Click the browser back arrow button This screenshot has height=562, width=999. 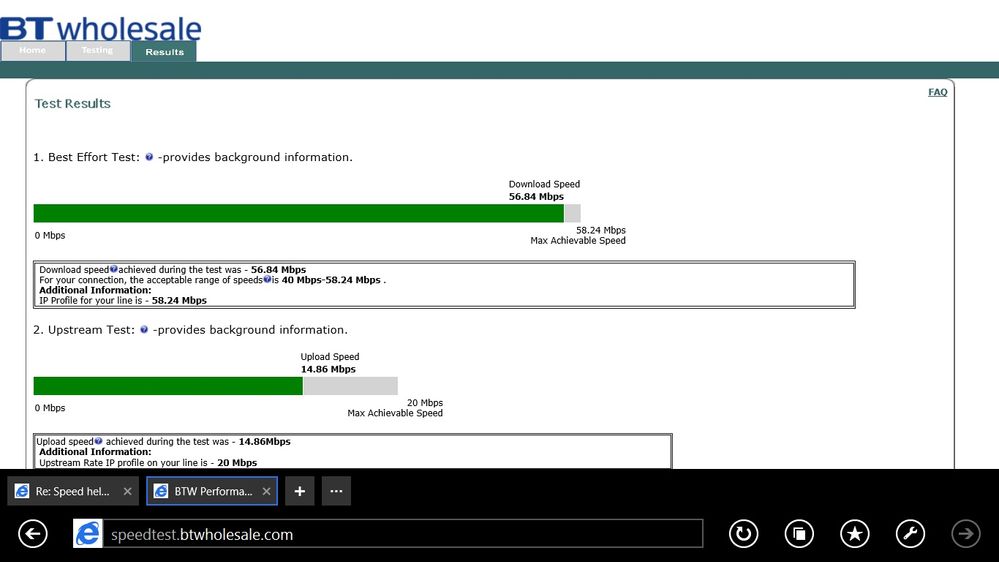pyautogui.click(x=33, y=534)
